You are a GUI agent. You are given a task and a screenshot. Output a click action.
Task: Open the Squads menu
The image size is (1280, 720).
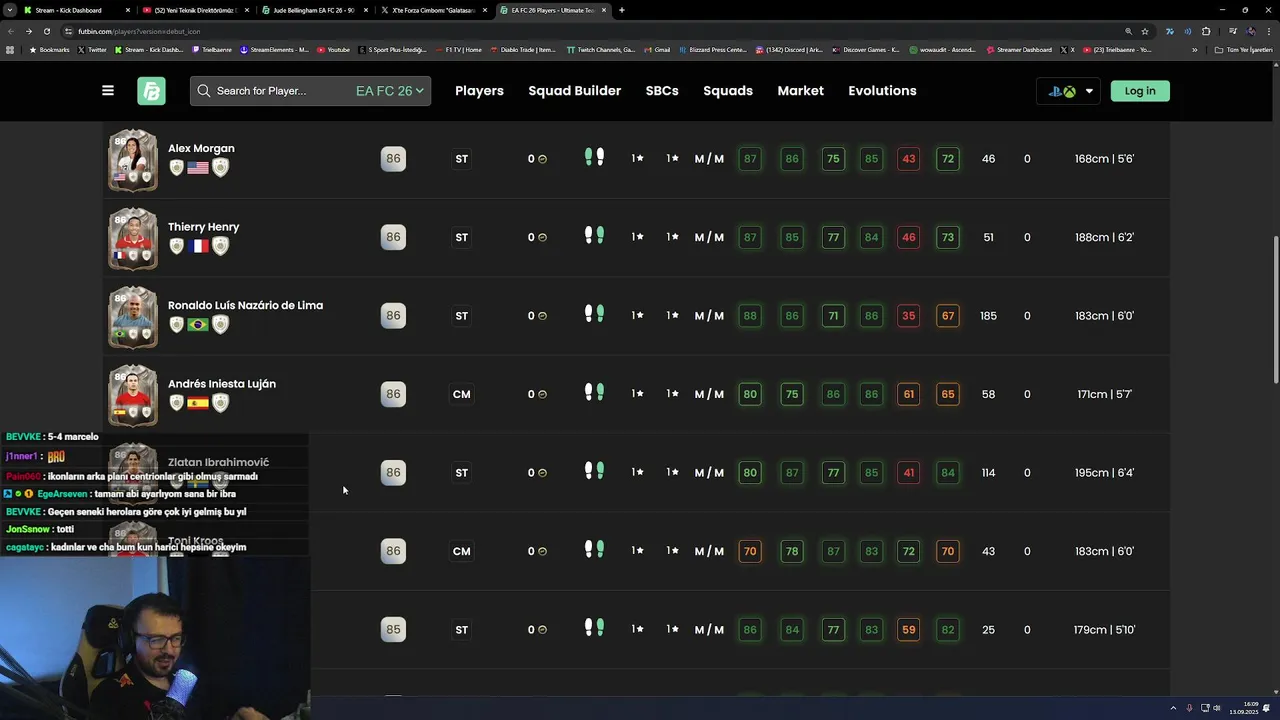point(728,91)
